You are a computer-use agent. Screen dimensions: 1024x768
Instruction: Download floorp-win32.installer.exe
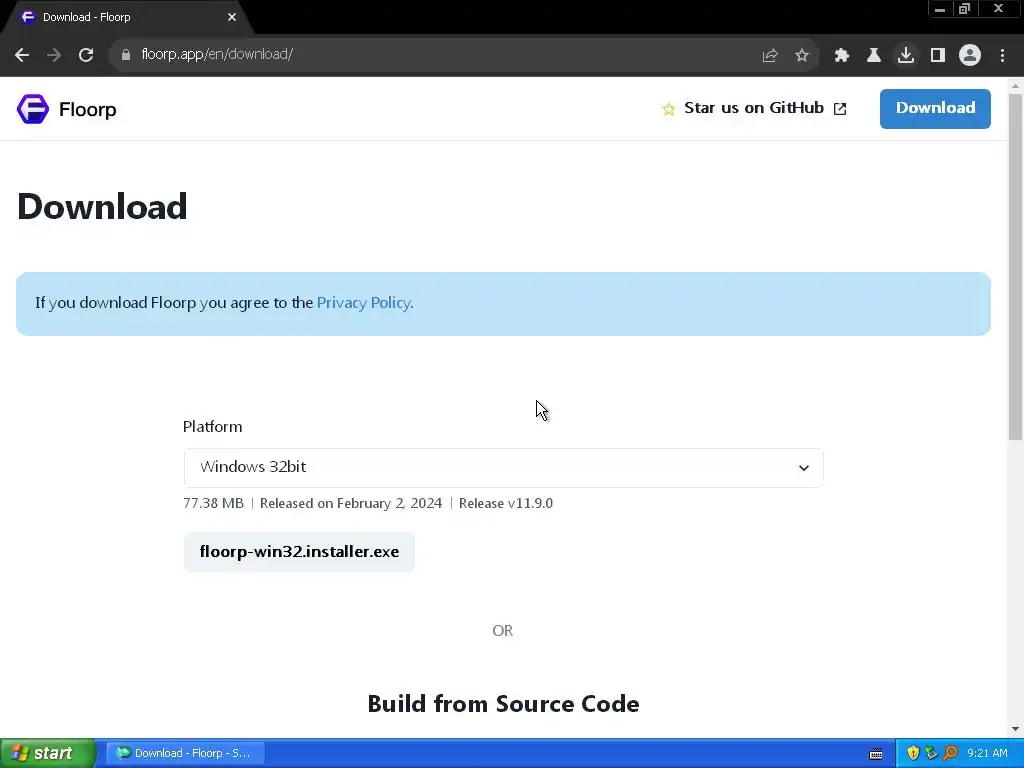tap(299, 552)
